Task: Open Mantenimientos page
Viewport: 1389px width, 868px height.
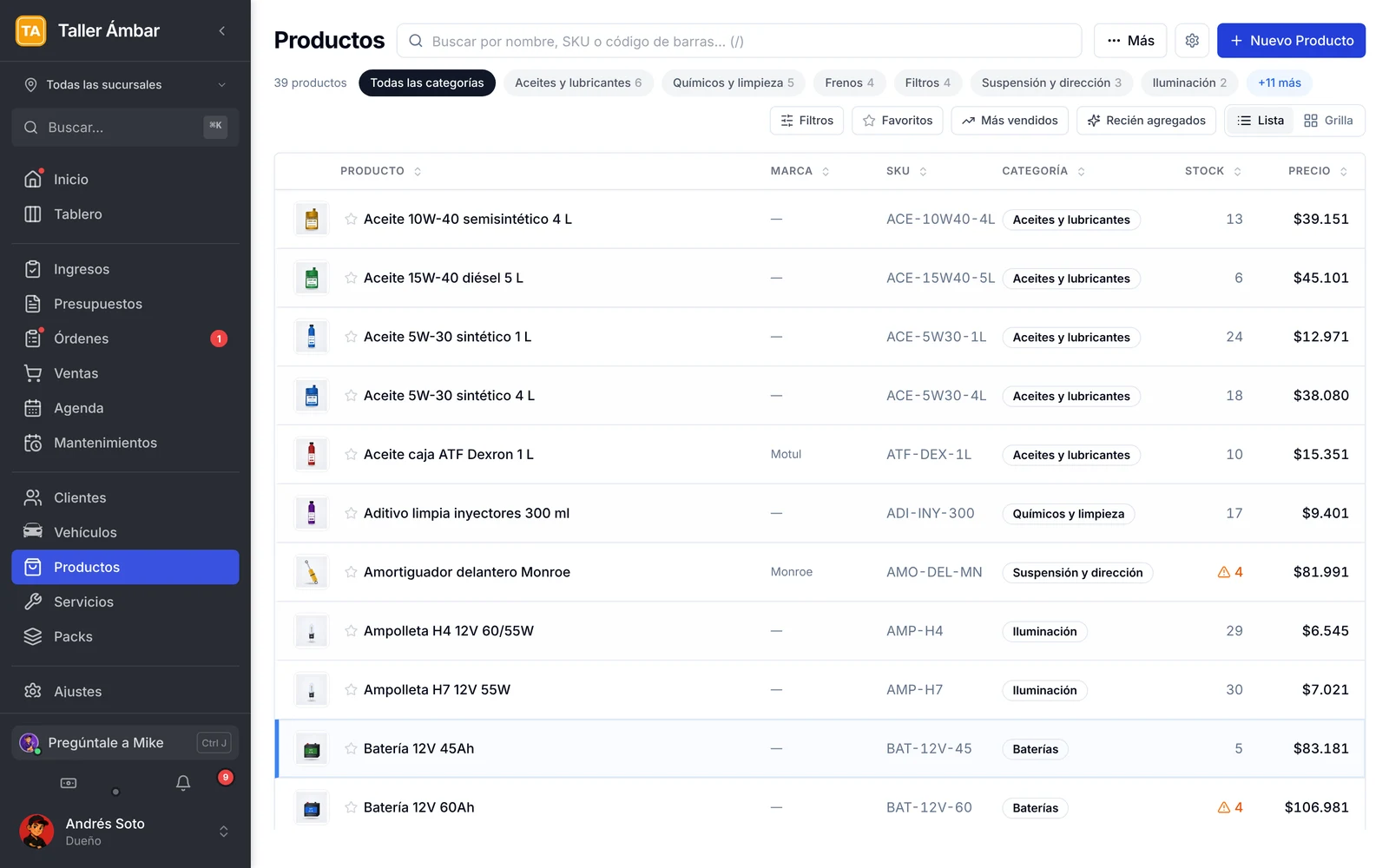Action: click(125, 443)
